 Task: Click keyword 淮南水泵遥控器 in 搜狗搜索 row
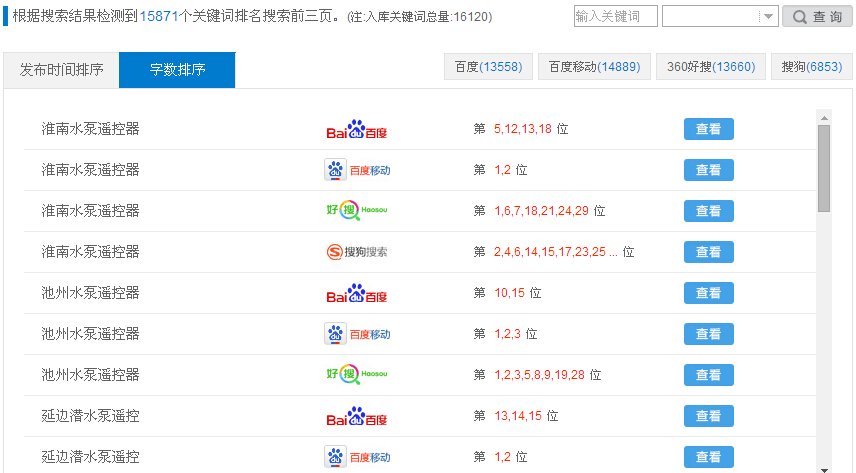pyautogui.click(x=91, y=252)
